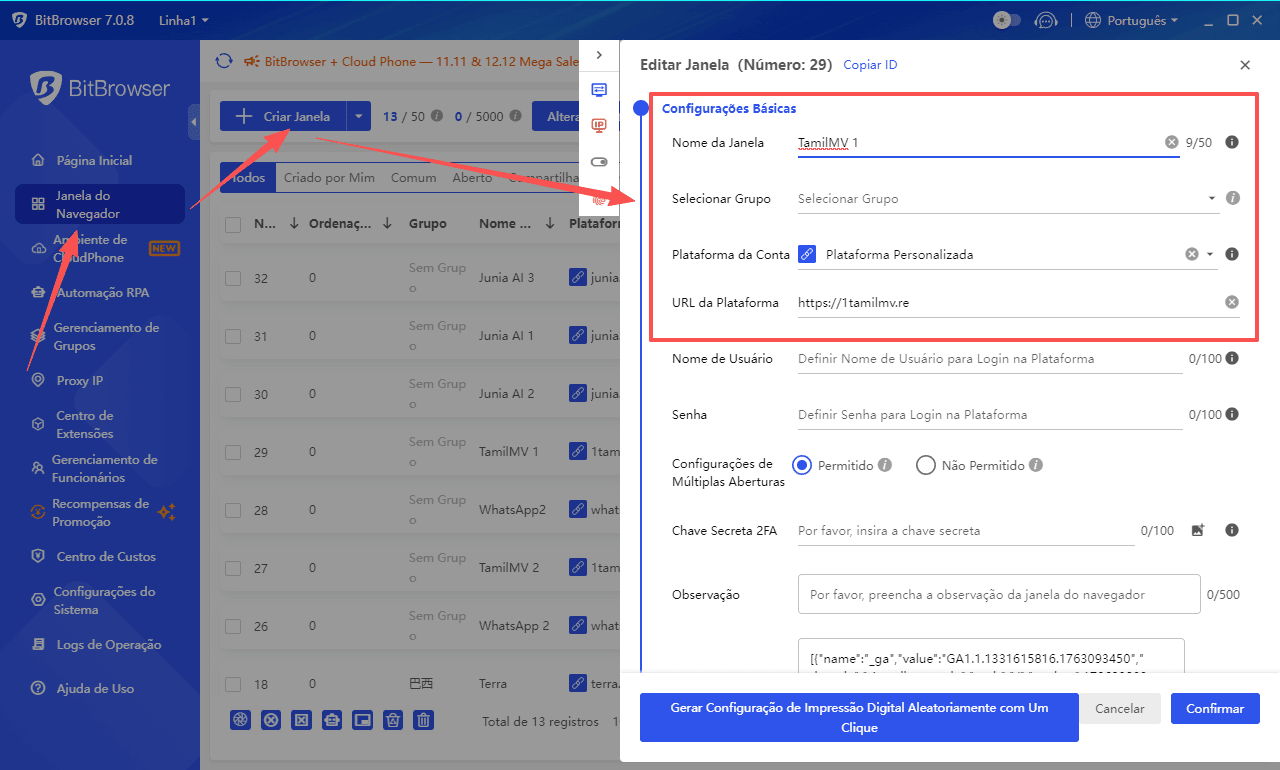Viewport: 1280px width, 770px height.
Task: Open the Linha1 line selector
Action: tap(183, 20)
